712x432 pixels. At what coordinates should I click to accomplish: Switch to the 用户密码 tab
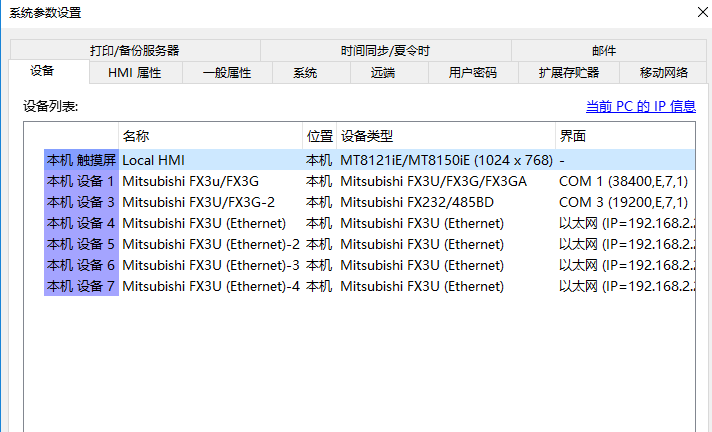click(472, 72)
